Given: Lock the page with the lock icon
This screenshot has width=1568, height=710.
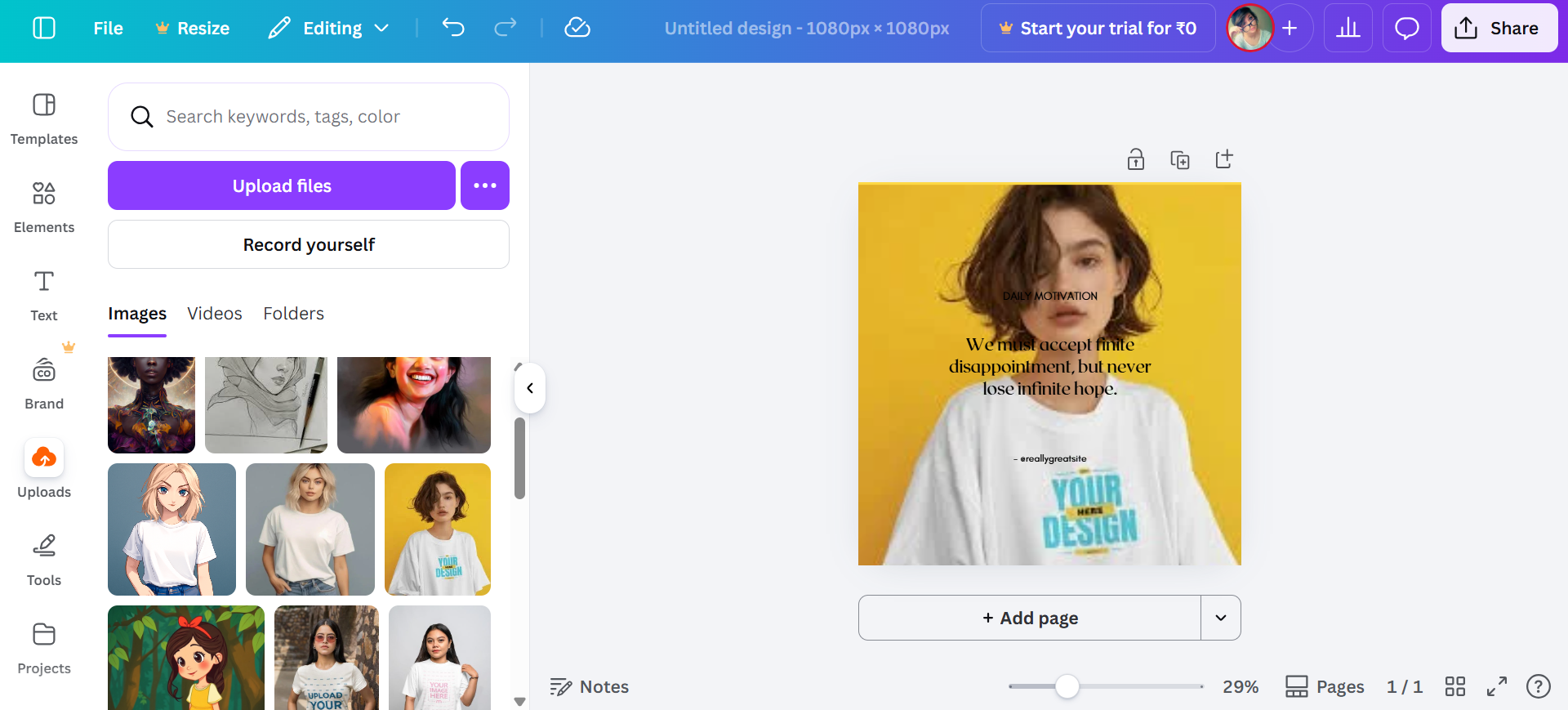Looking at the screenshot, I should (x=1136, y=159).
